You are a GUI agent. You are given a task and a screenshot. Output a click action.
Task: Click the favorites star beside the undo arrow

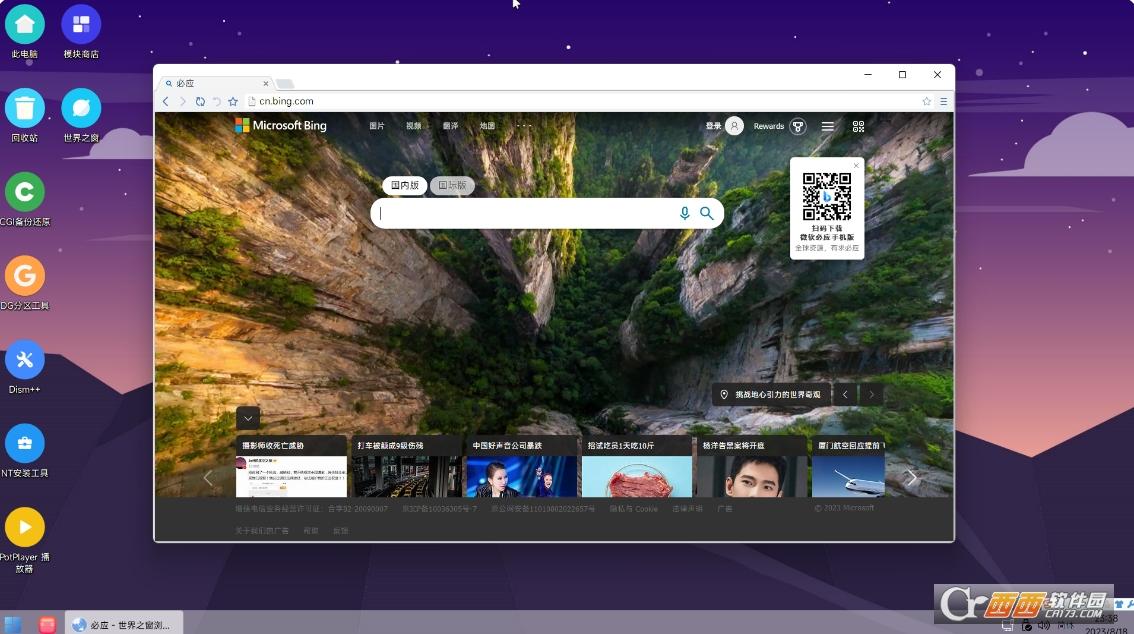233,102
